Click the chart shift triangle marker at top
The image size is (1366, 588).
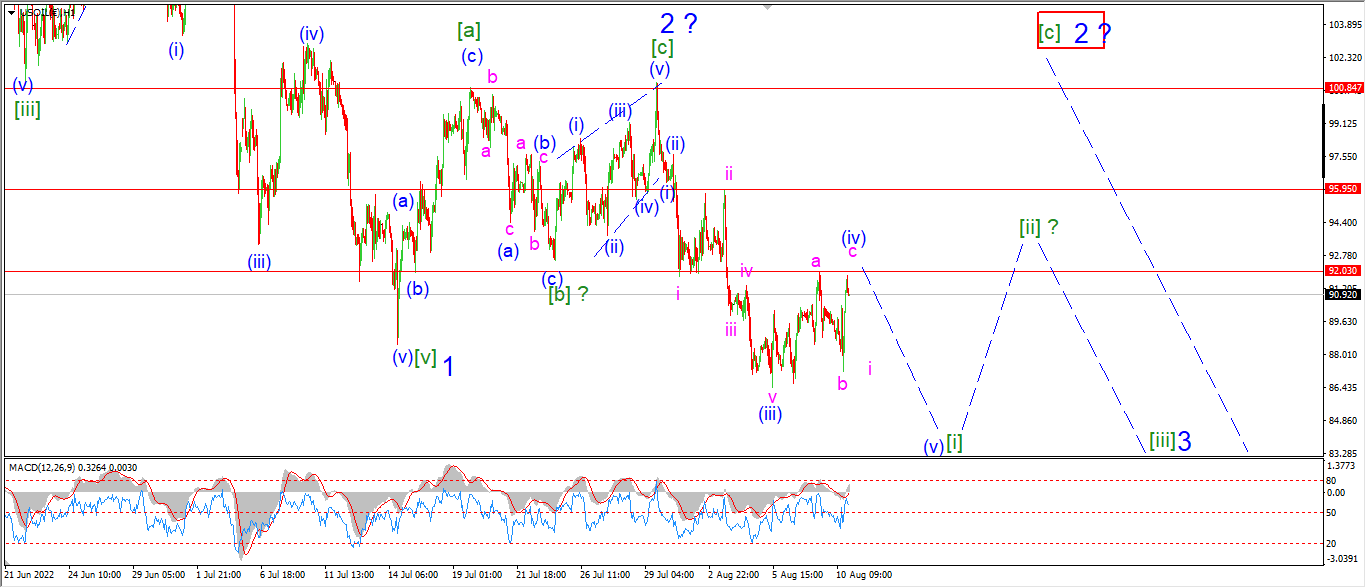tap(768, 7)
